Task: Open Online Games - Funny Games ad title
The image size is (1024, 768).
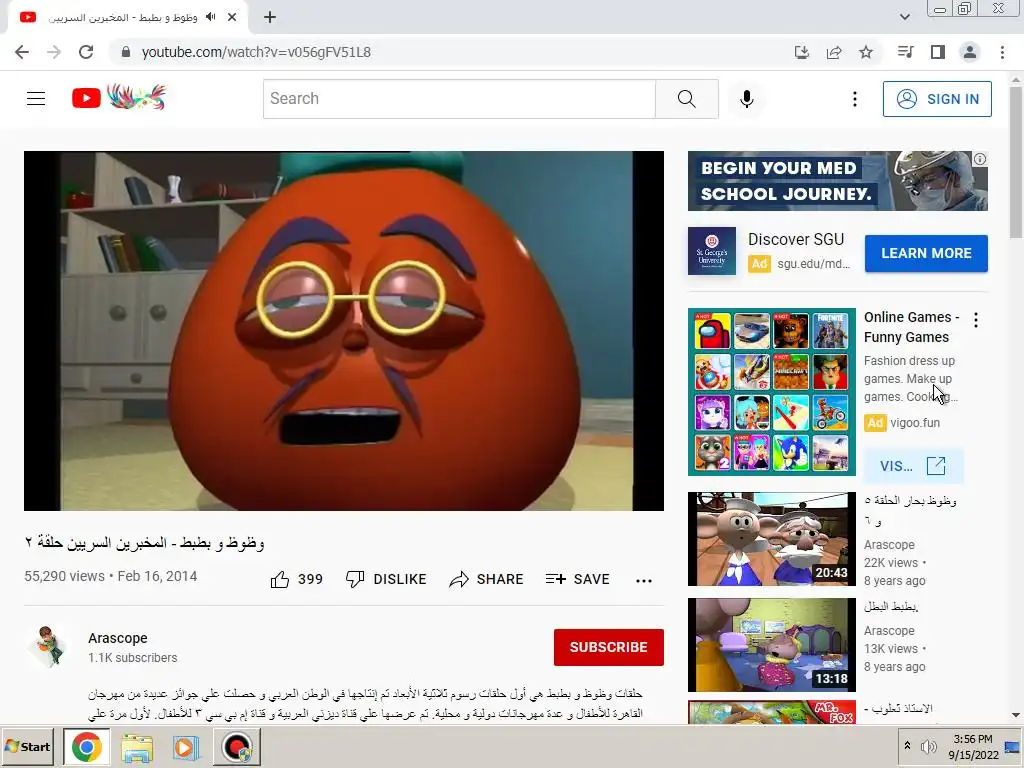Action: click(911, 327)
